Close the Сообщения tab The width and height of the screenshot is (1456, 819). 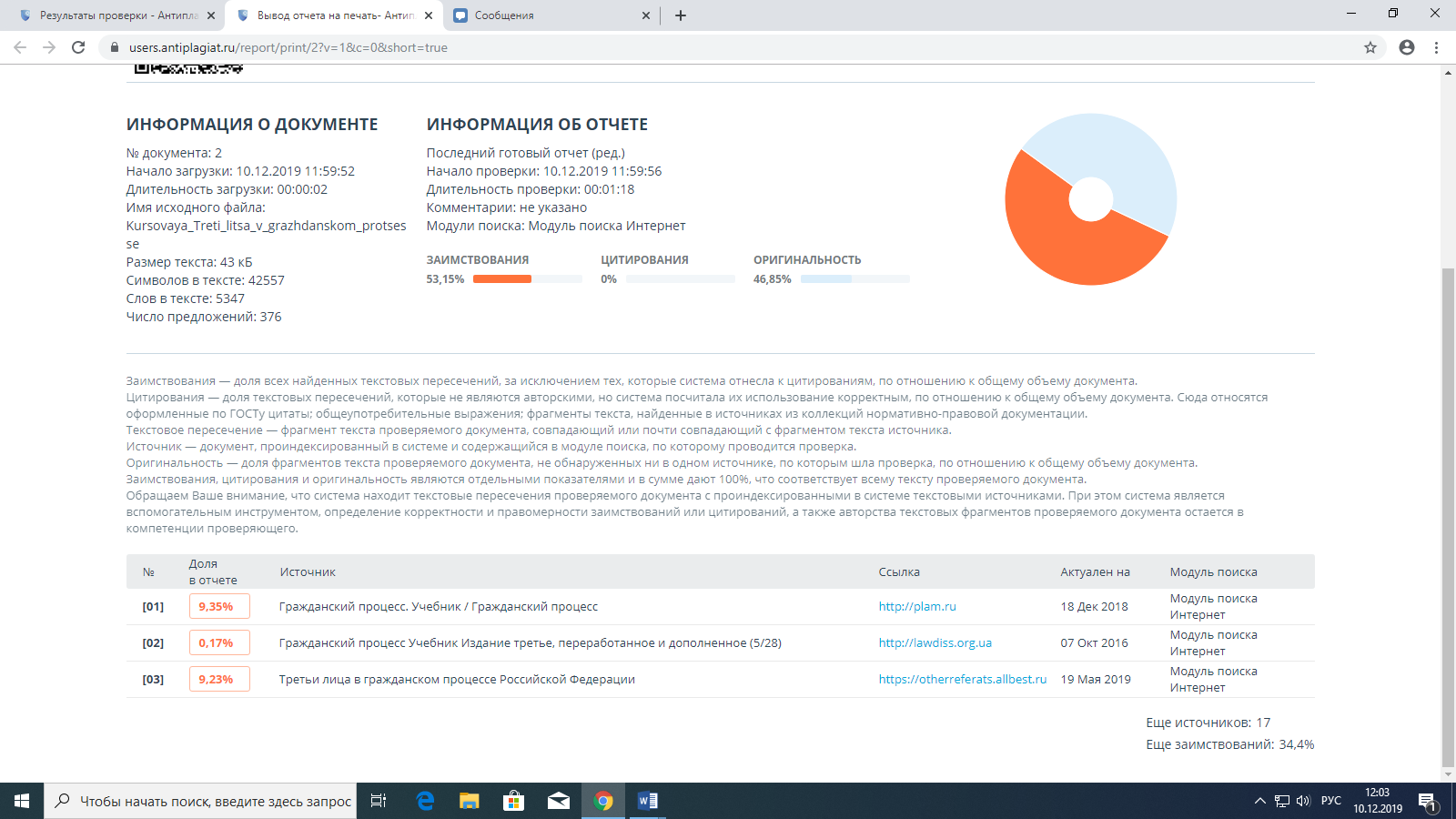tap(646, 15)
